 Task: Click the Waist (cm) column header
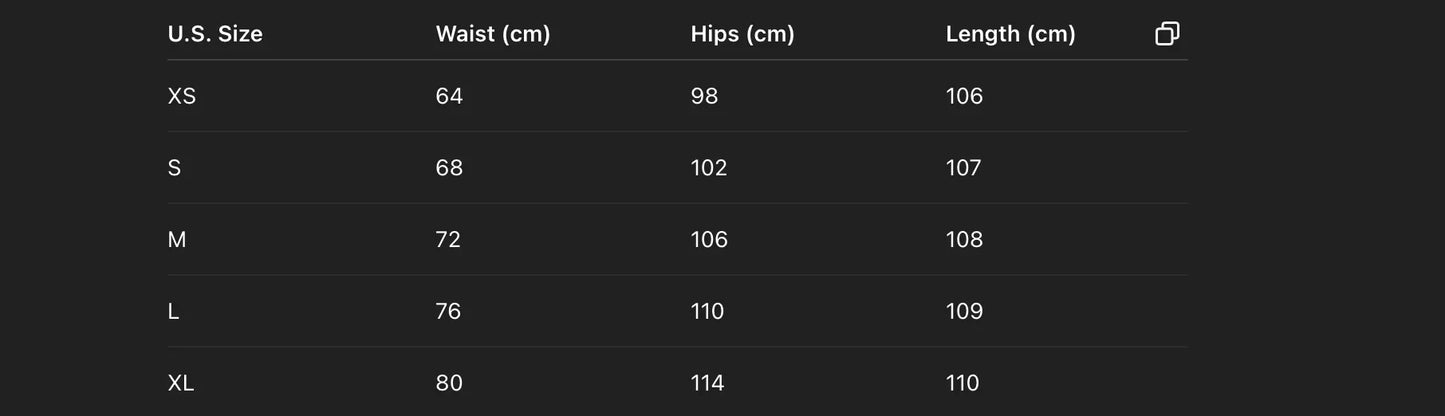[493, 34]
